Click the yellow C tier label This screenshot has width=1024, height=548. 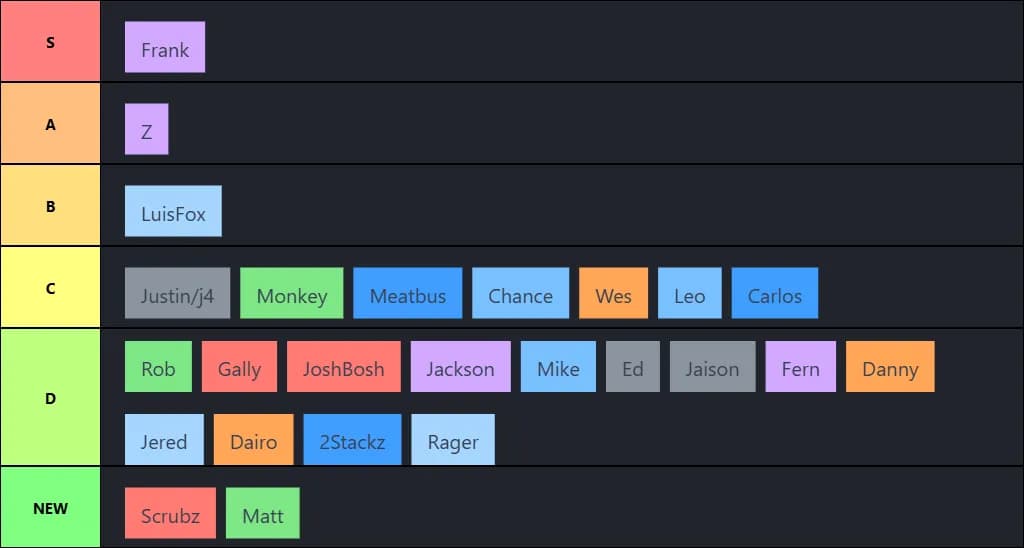pos(50,288)
